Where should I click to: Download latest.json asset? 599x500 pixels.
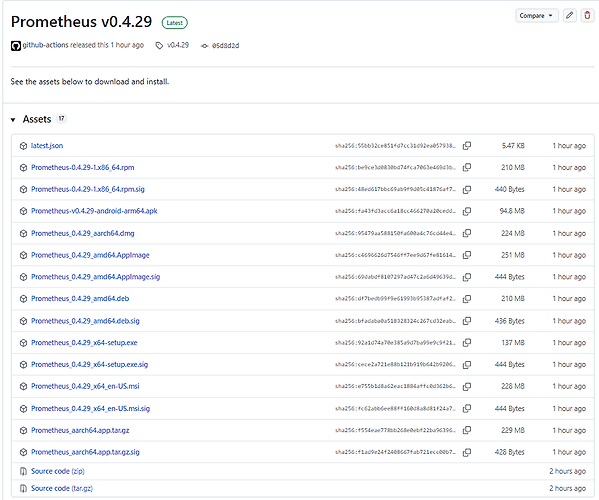click(47, 146)
